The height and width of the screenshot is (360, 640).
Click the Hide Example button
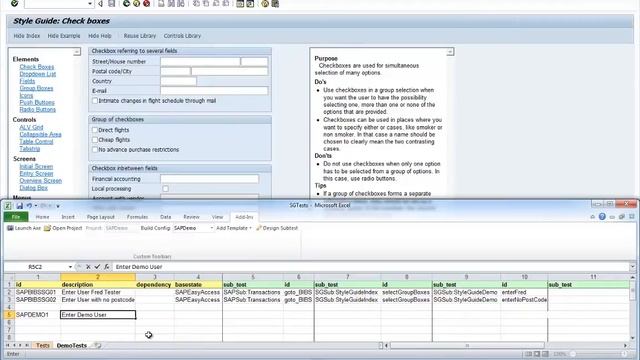pos(64,36)
